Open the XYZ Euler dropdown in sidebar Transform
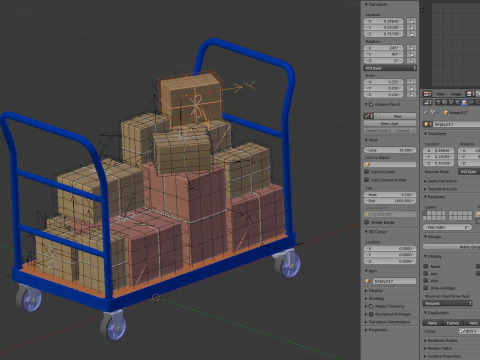This screenshot has height=360, width=480. click(x=390, y=68)
